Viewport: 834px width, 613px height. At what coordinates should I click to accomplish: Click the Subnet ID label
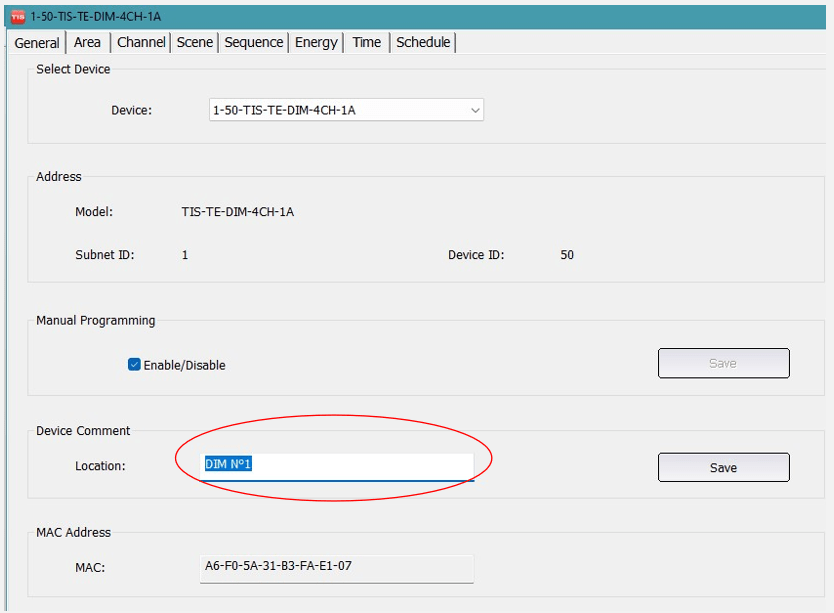[x=105, y=255]
